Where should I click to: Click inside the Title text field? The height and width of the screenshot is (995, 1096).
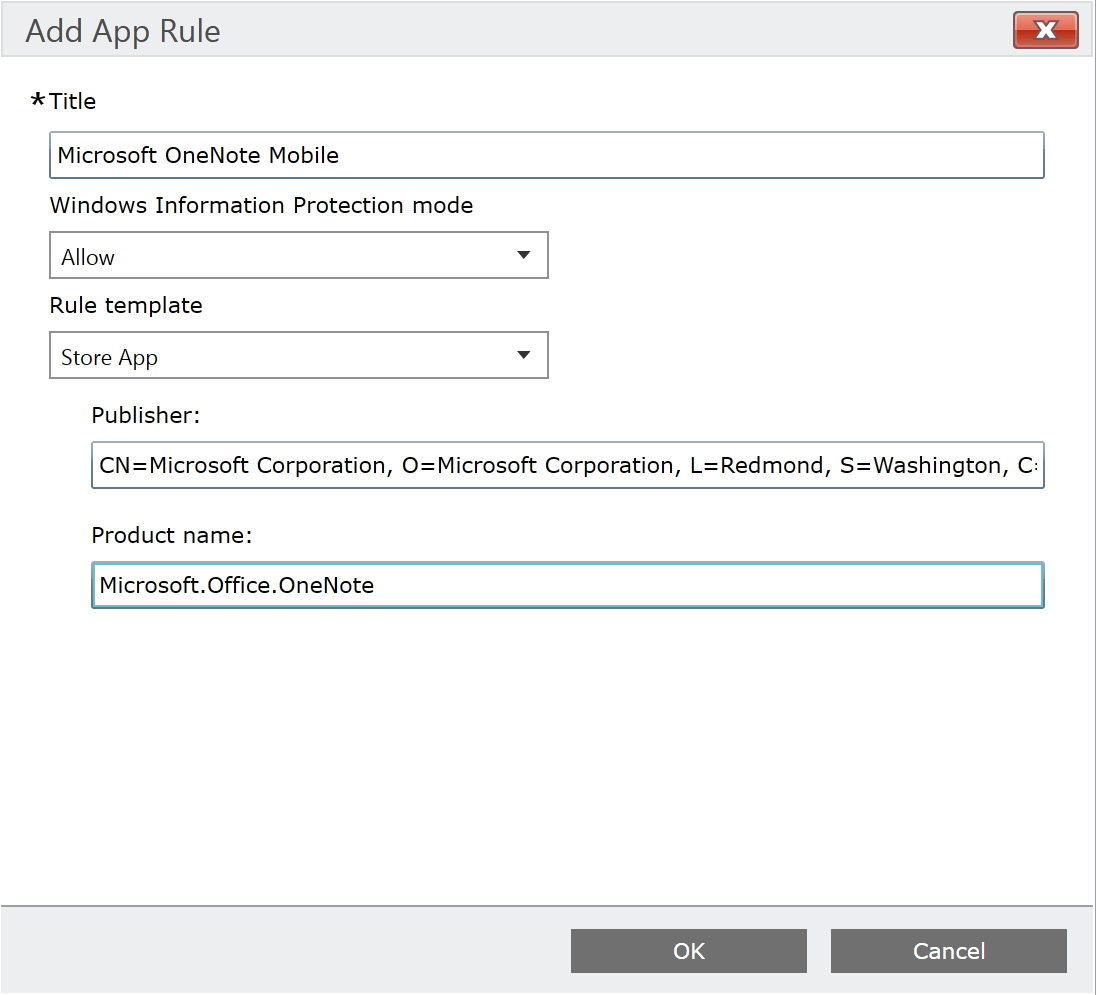[546, 155]
